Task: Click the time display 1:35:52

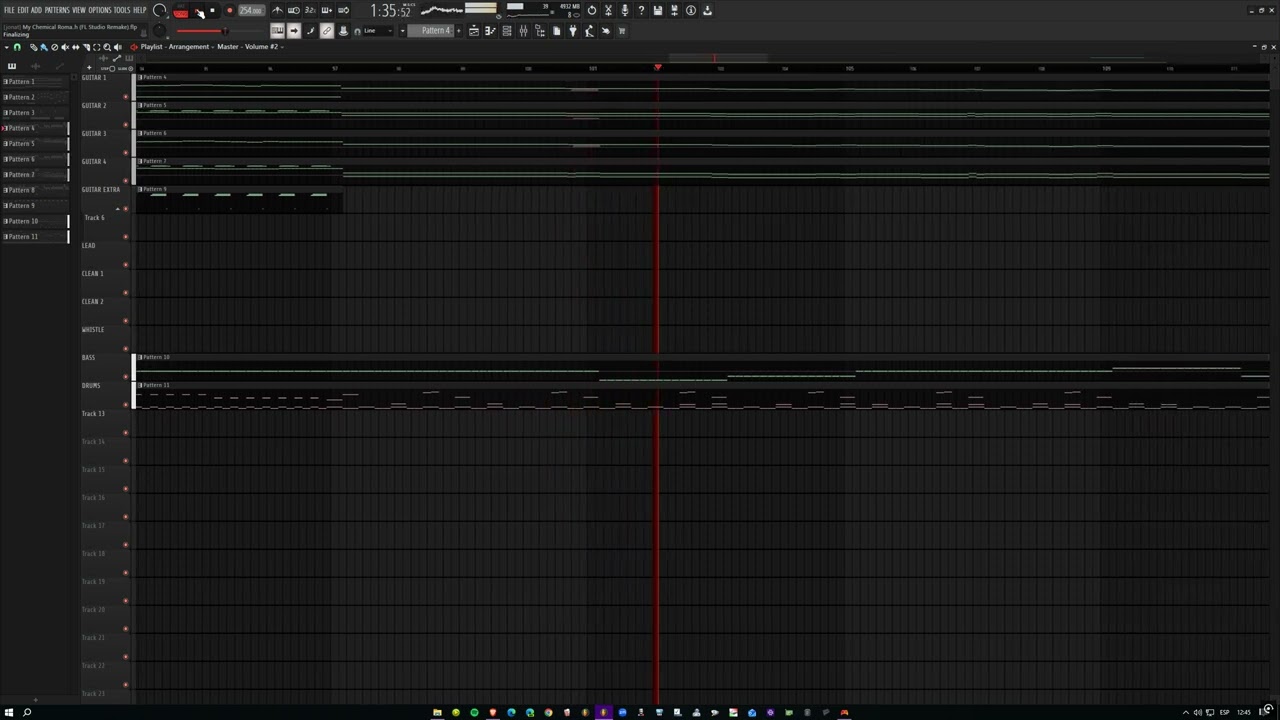Action: pos(390,11)
